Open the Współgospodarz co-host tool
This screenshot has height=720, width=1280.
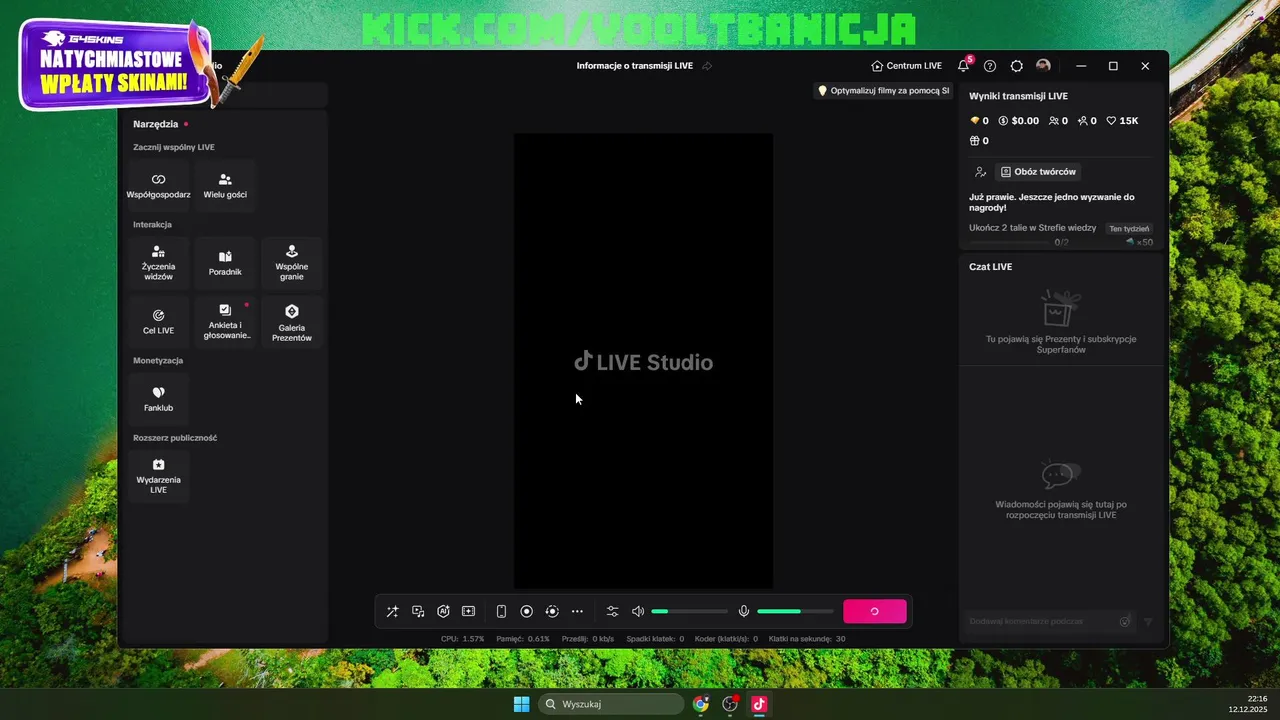pyautogui.click(x=158, y=185)
